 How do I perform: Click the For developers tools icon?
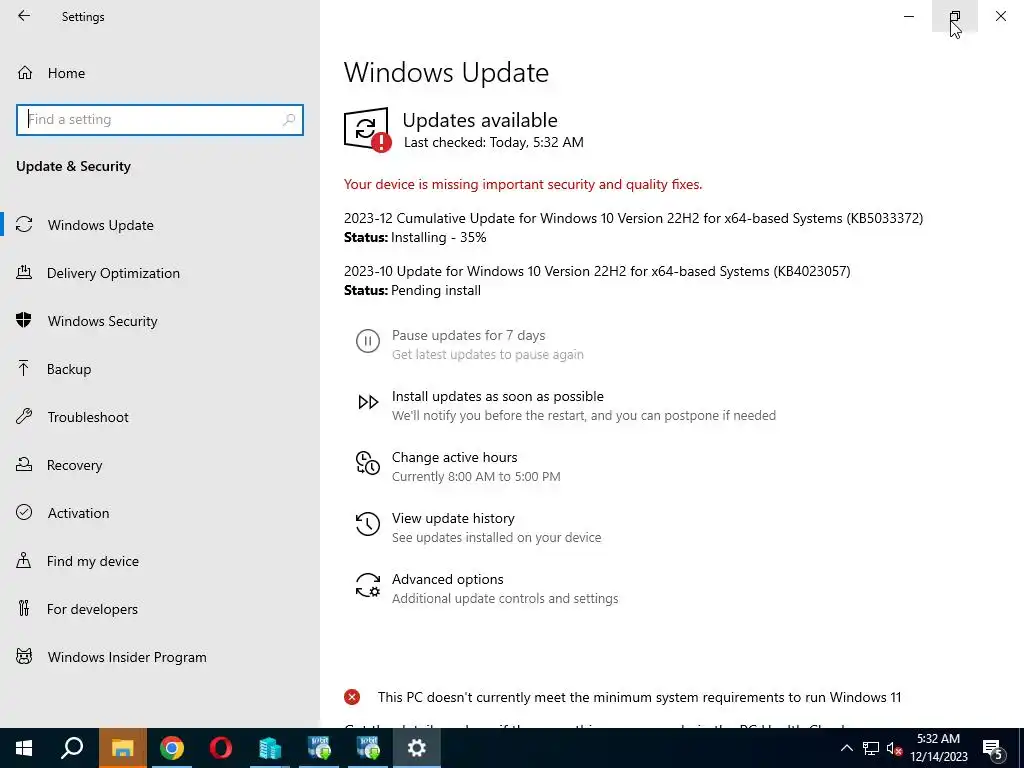24,609
